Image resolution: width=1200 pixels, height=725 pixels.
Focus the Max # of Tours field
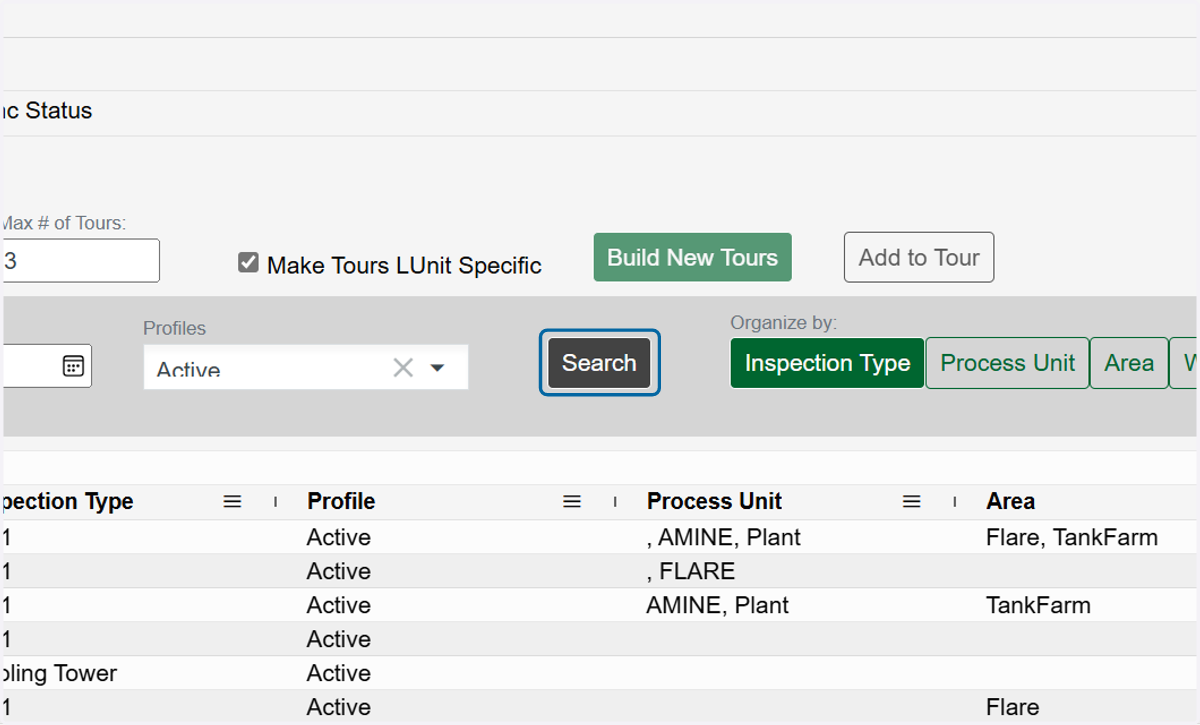pyautogui.click(x=80, y=261)
